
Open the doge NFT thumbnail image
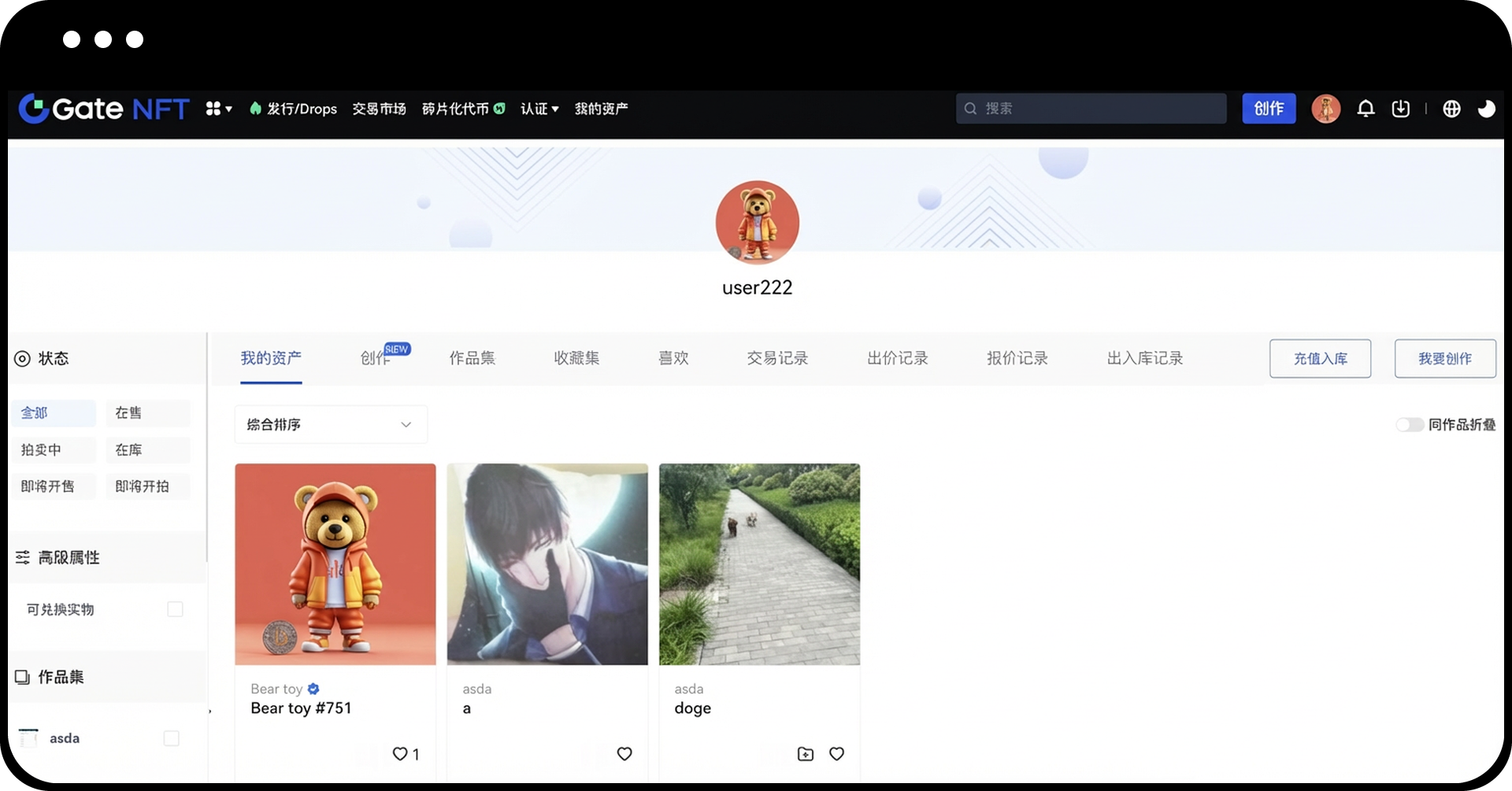(x=759, y=564)
